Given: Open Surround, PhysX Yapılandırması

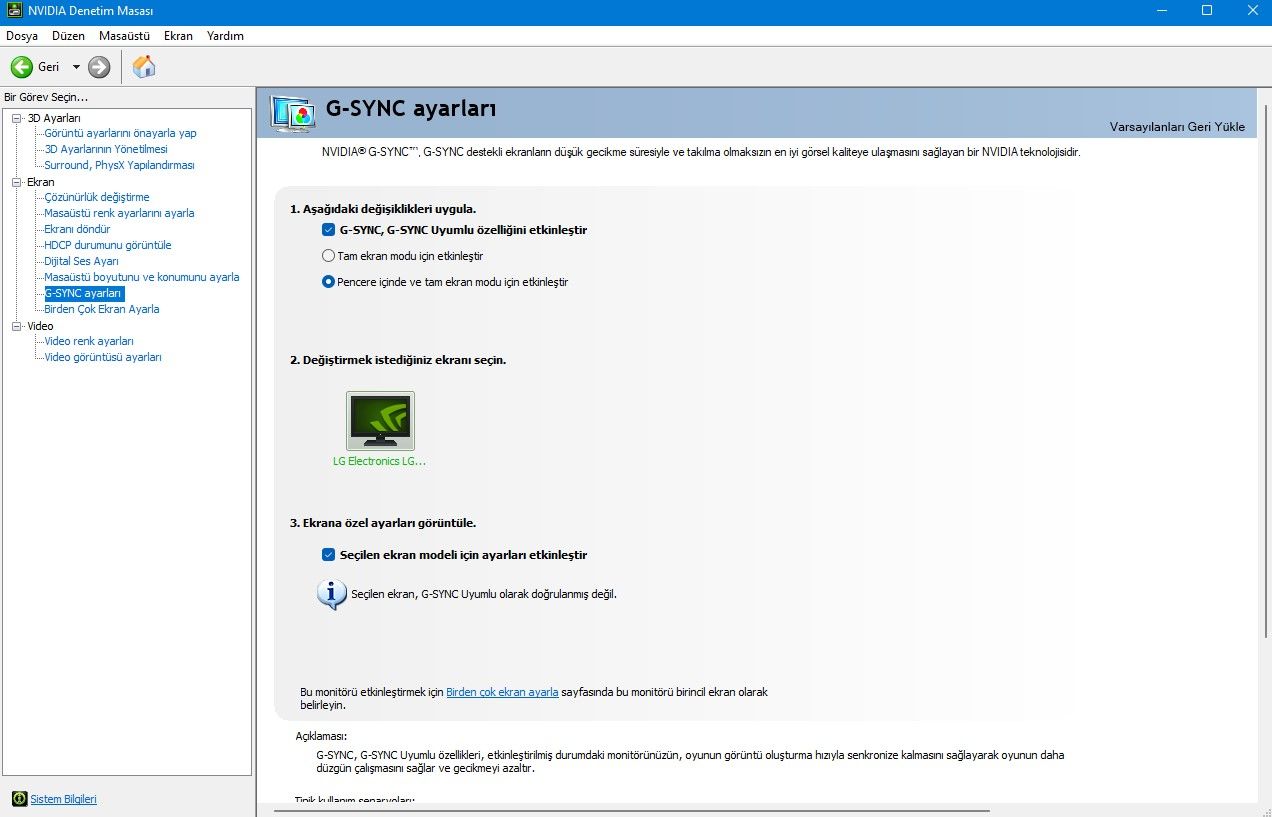Looking at the screenshot, I should [119, 165].
